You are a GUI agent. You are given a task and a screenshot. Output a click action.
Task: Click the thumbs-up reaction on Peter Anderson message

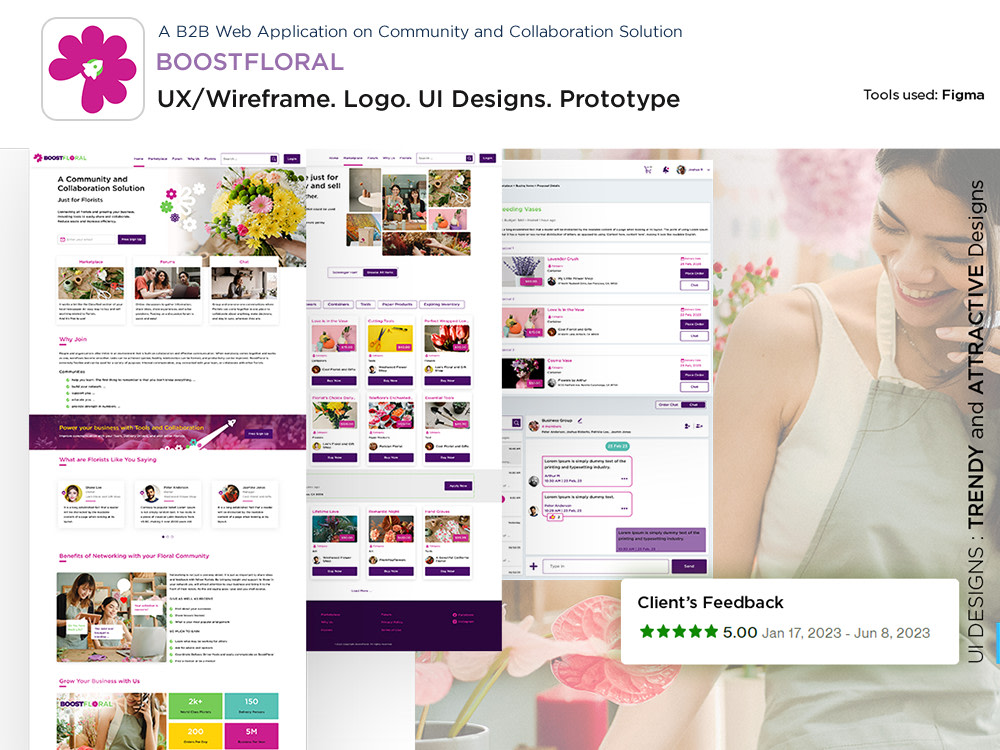point(552,517)
